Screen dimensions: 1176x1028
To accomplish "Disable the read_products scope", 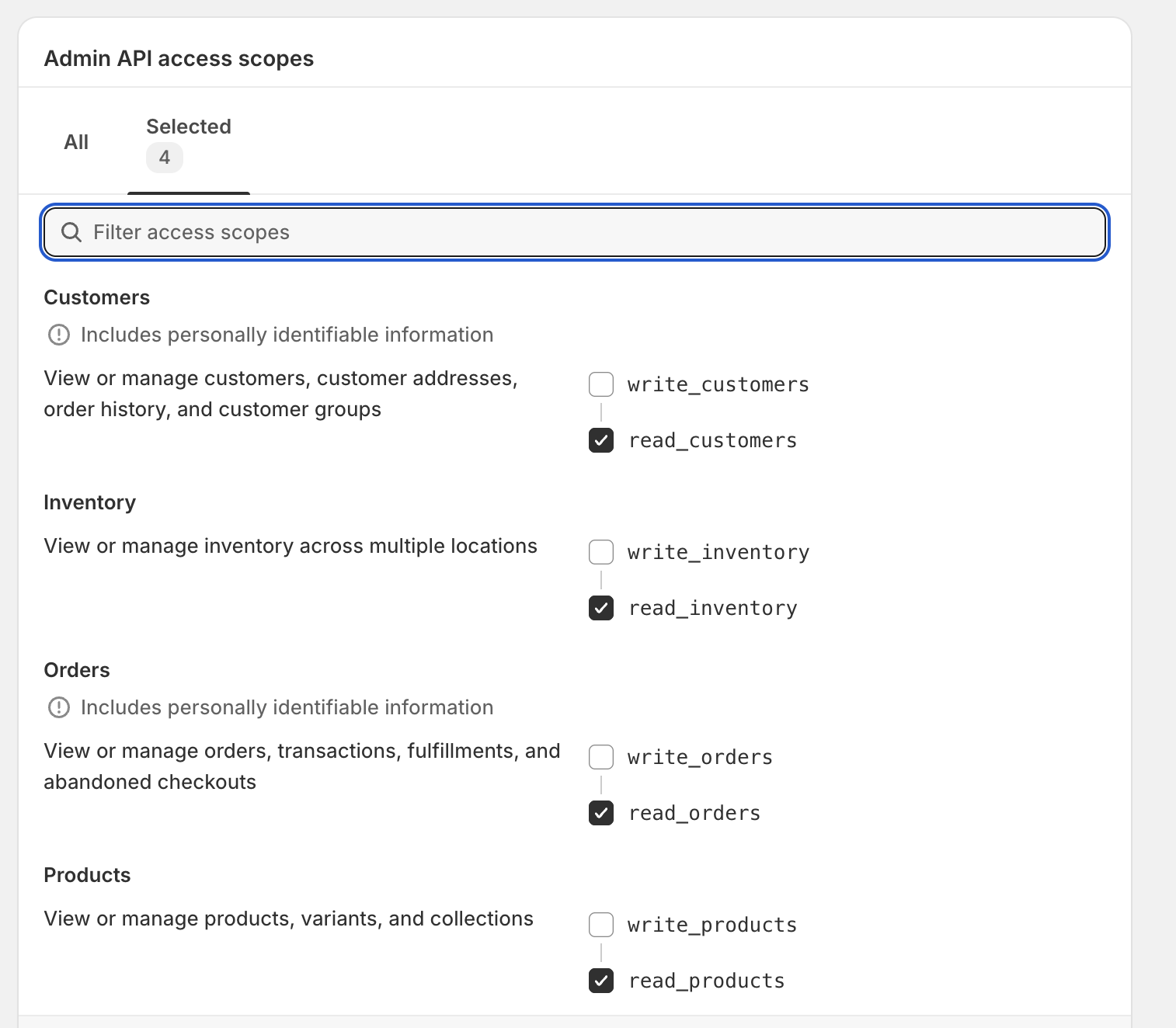I will [600, 981].
